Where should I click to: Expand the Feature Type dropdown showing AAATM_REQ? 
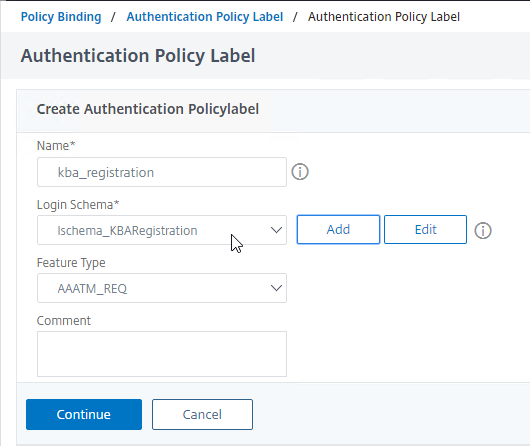coord(162,288)
